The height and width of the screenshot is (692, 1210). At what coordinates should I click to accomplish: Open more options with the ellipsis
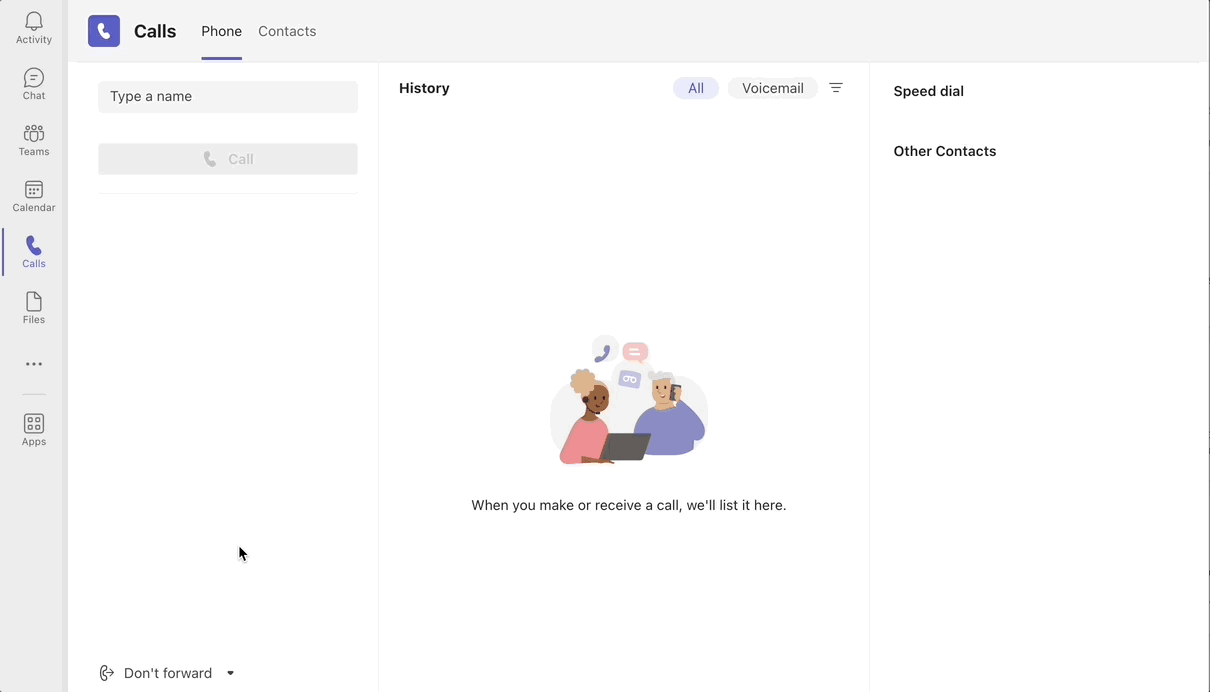pos(33,364)
